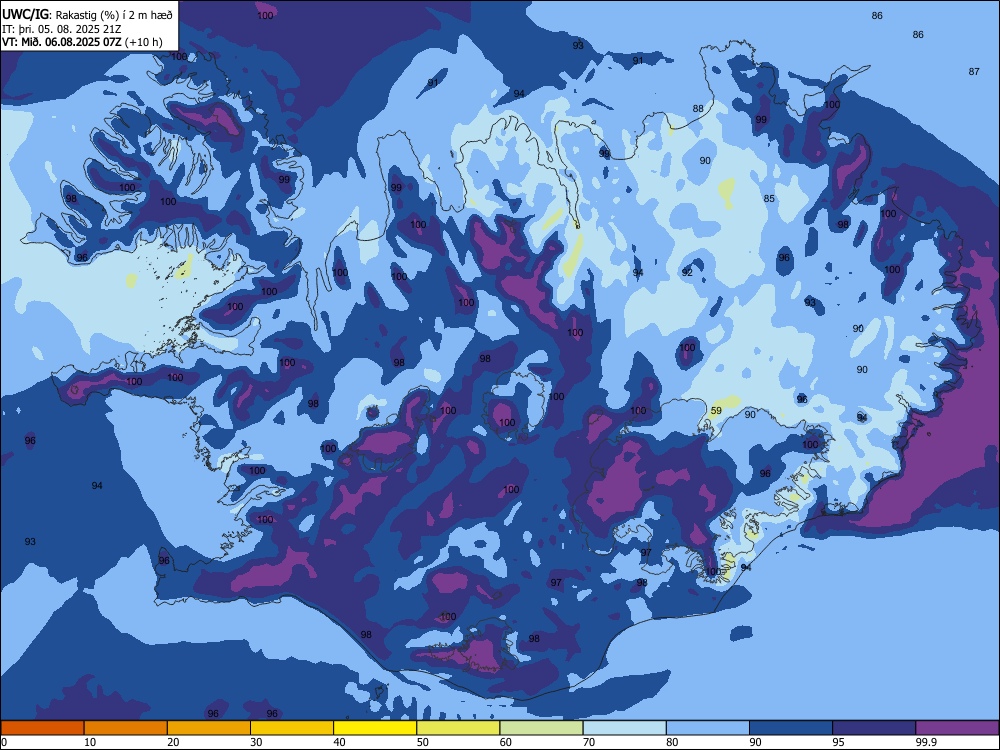Click the '87' humidity value on the map
This screenshot has width=1000, height=750.
pos(974,71)
